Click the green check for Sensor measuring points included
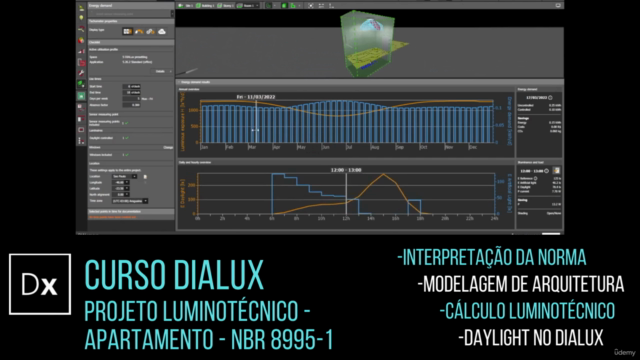Screen dimensions: 640x360 coord(127,123)
